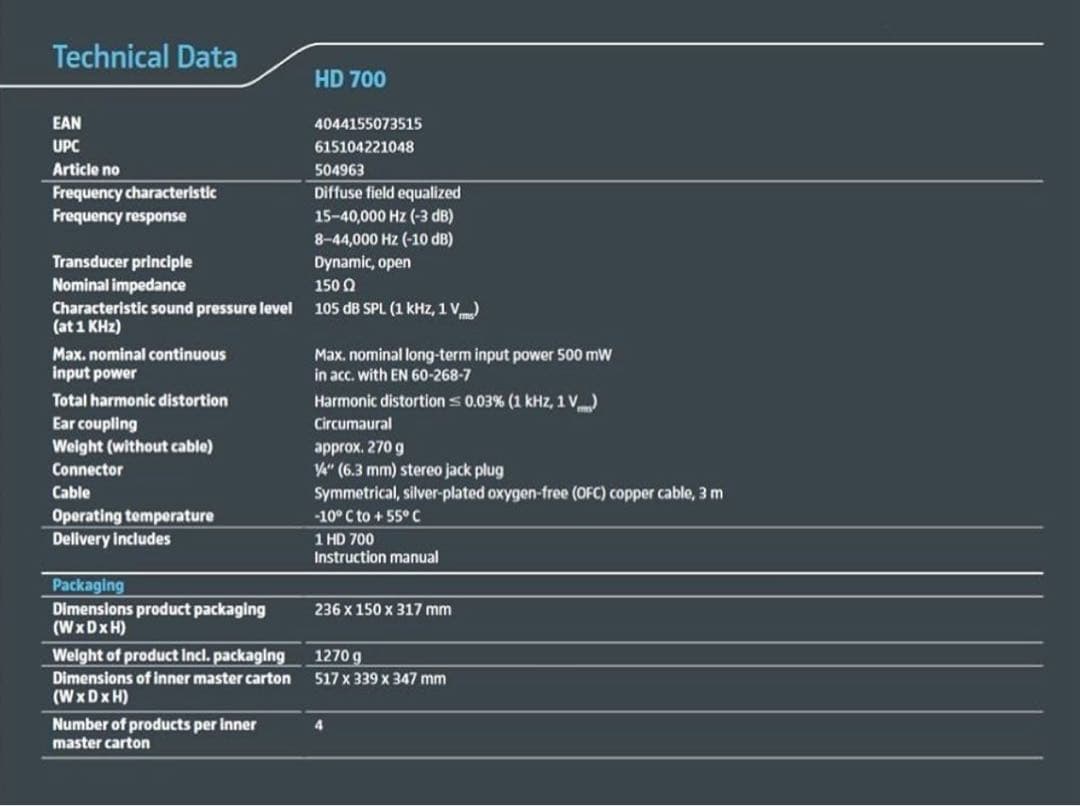
Task: Click the 1270 g packaging weight value
Action: [x=338, y=656]
